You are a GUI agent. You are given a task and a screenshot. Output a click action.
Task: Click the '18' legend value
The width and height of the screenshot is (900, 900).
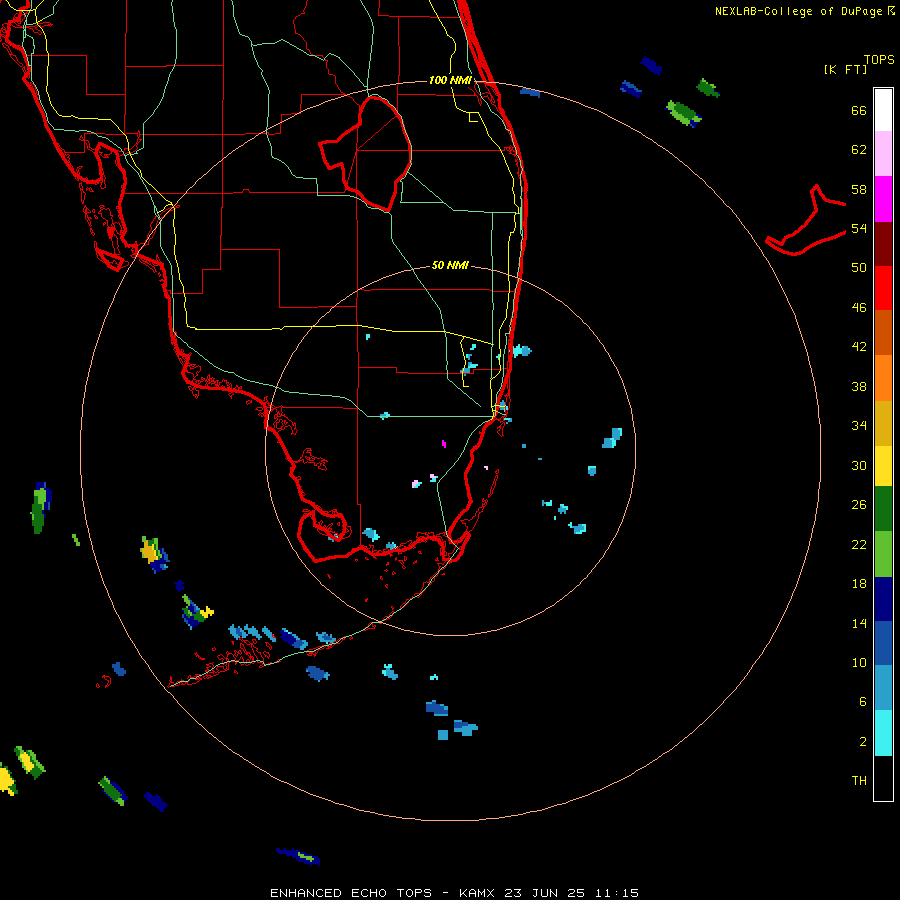[859, 584]
